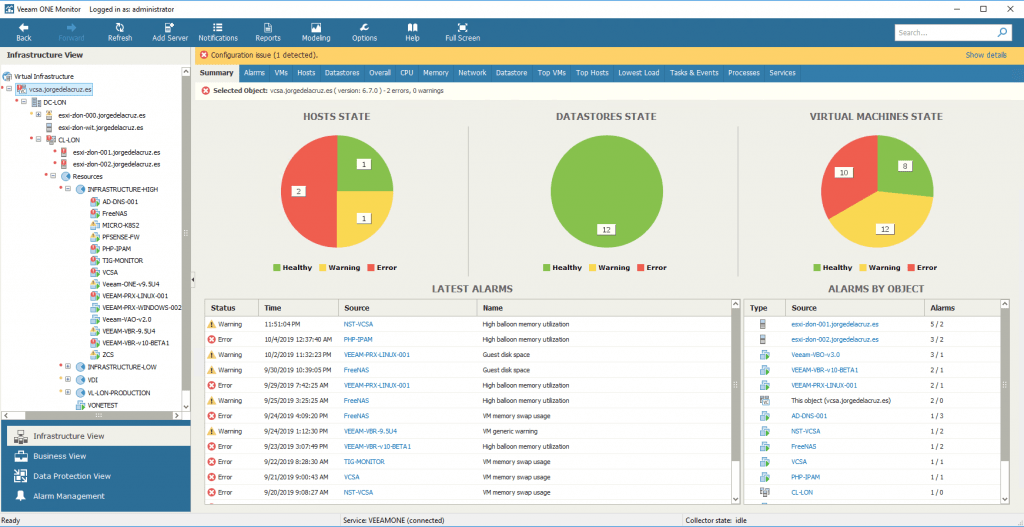Image resolution: width=1024 pixels, height=527 pixels.
Task: Open Options from the toolbar
Action: pos(364,32)
